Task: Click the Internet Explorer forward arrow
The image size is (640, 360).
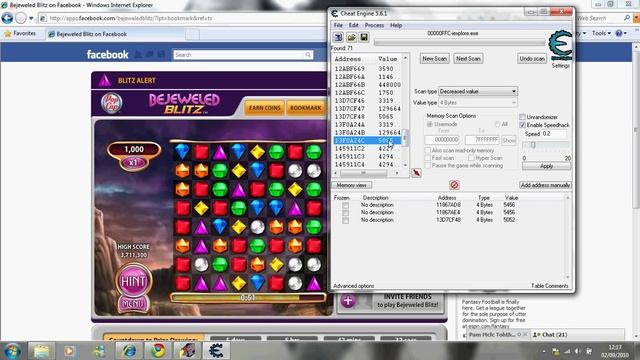Action: (21, 18)
